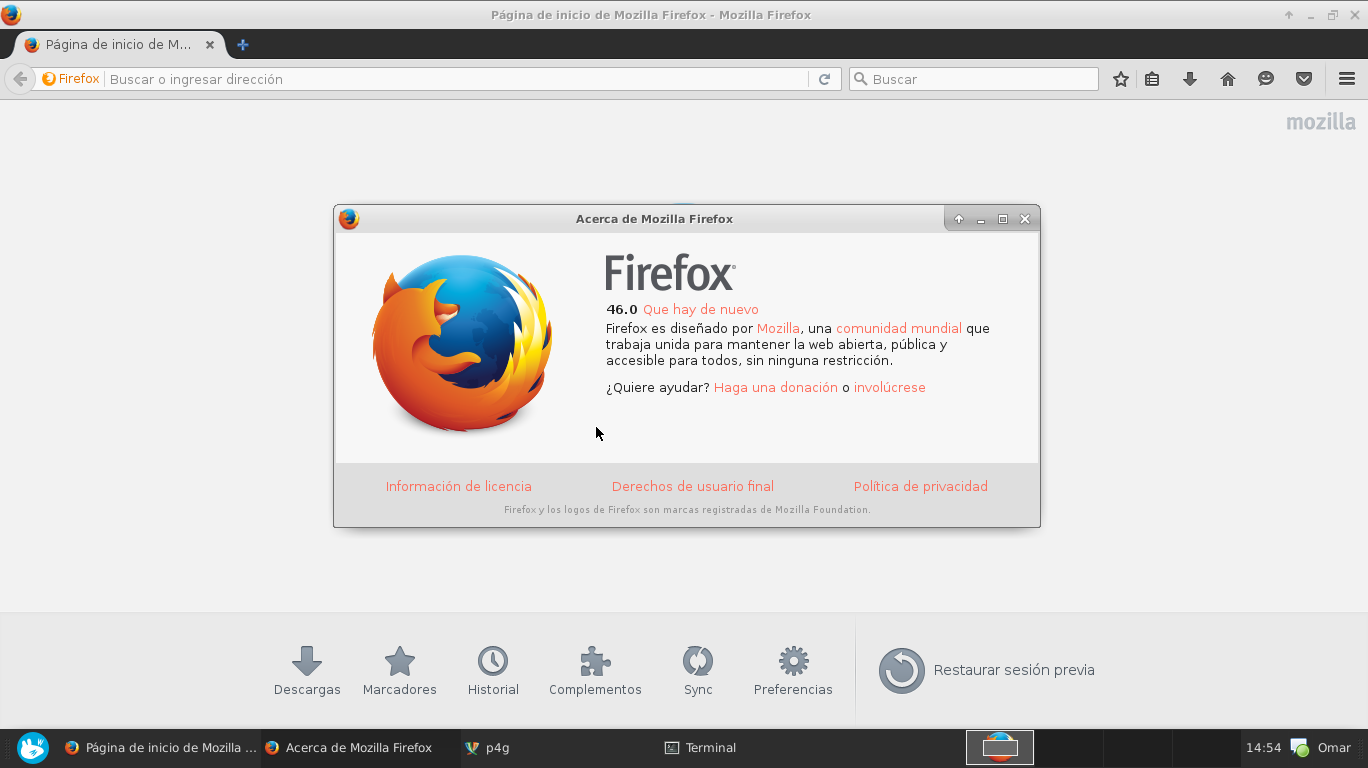Keep About dialog on top arrow button
Screen dimensions: 1368x768
pyautogui.click(x=959, y=219)
